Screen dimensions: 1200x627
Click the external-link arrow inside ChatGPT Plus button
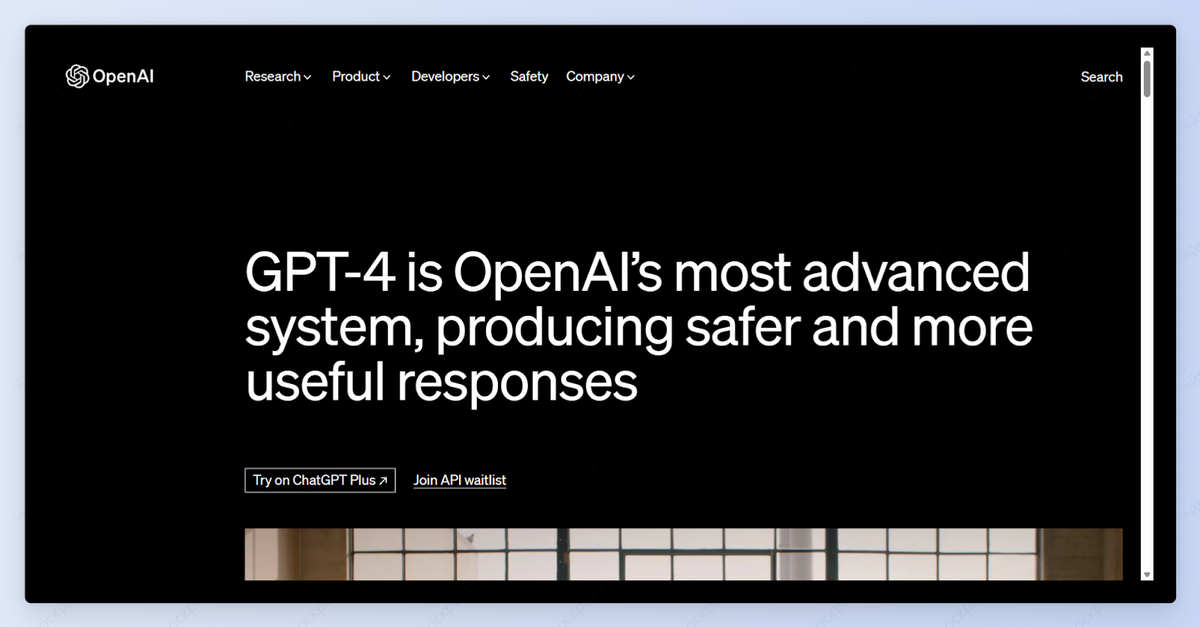(383, 480)
